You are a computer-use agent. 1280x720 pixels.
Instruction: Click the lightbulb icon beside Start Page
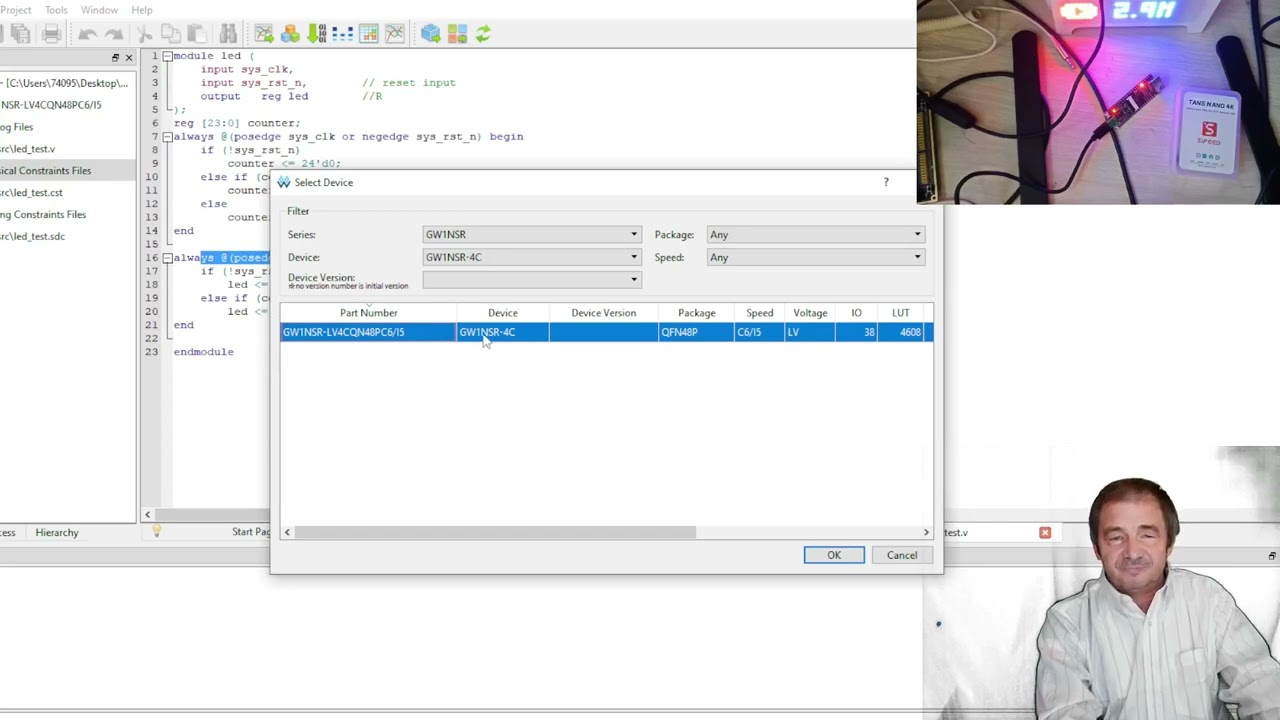(156, 532)
